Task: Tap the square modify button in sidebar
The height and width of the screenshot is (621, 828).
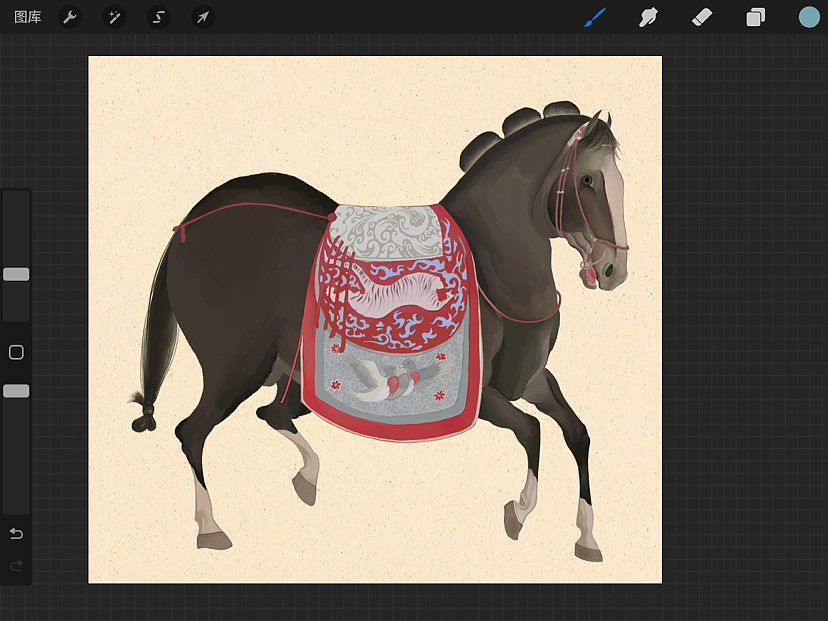Action: (x=16, y=352)
